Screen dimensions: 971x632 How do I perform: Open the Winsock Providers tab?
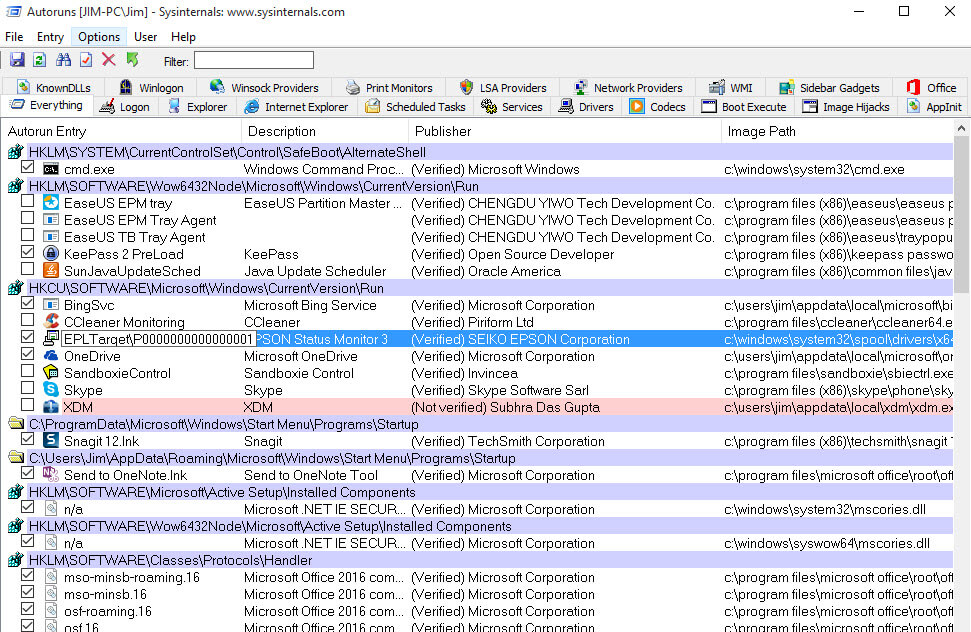pos(264,88)
